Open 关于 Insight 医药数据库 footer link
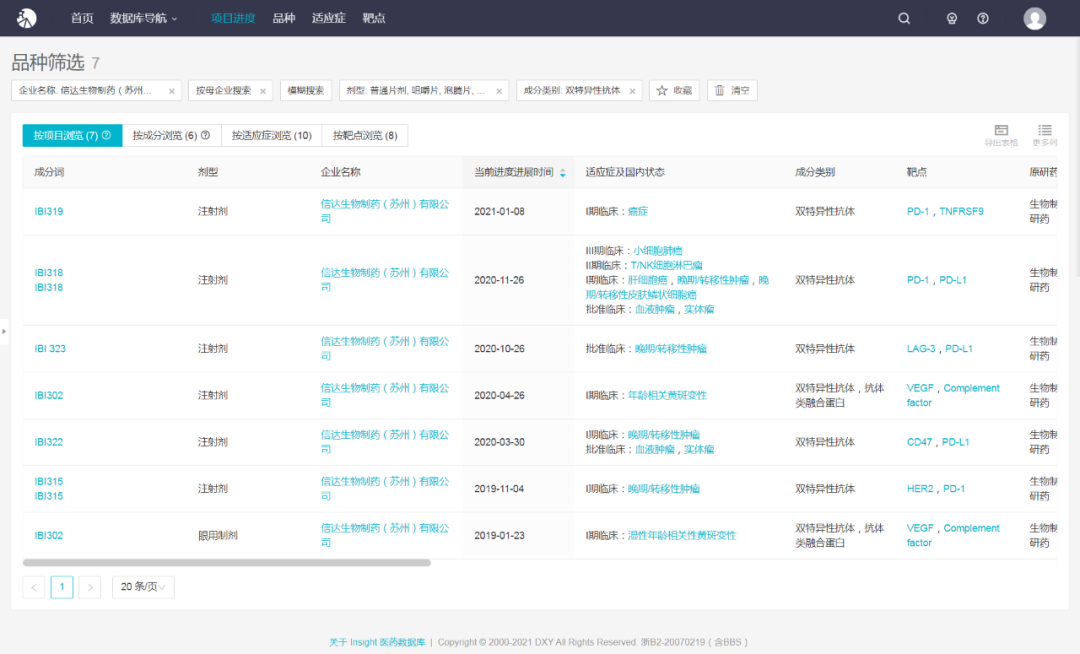The image size is (1080, 654). 377,642
